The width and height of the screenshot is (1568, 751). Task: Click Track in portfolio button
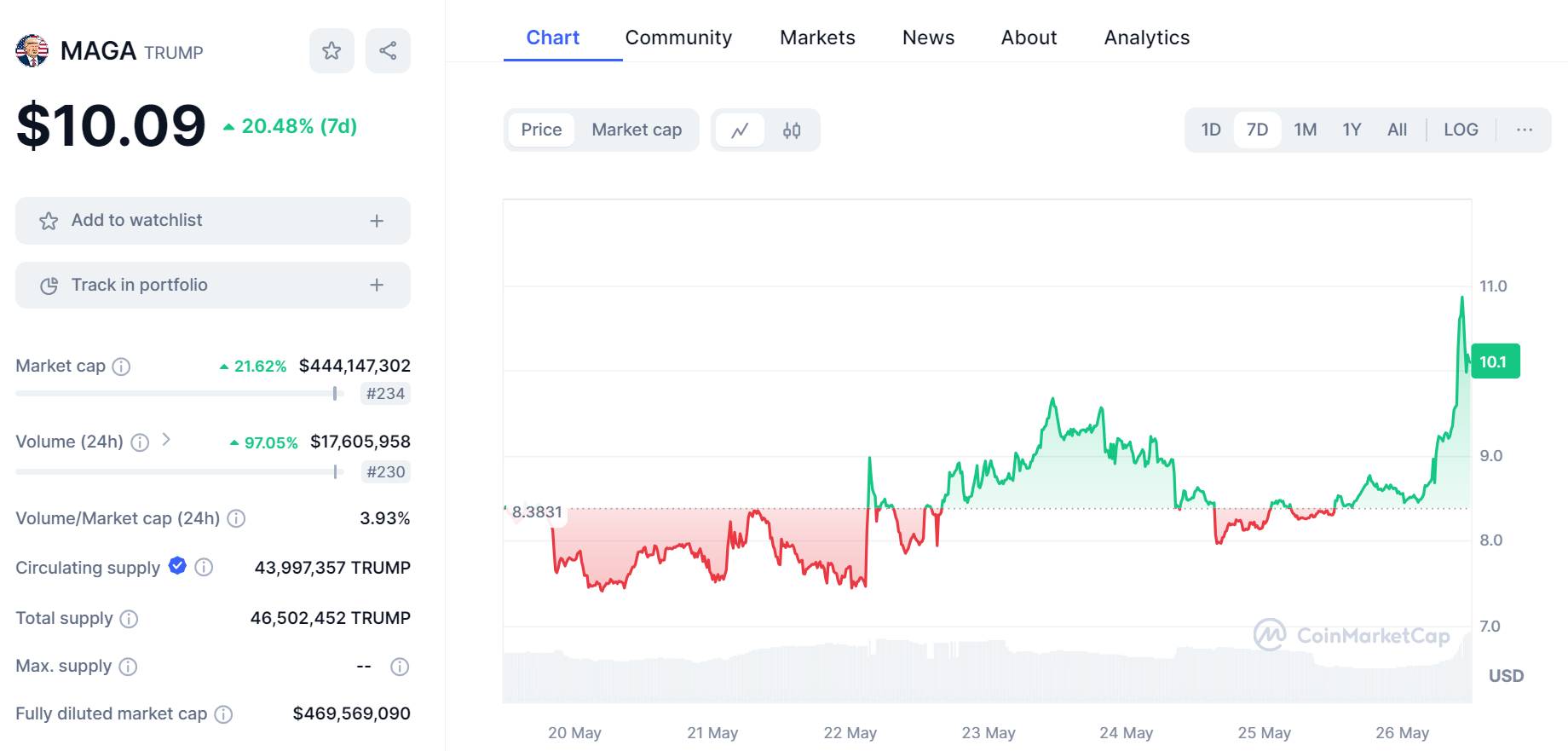point(213,285)
